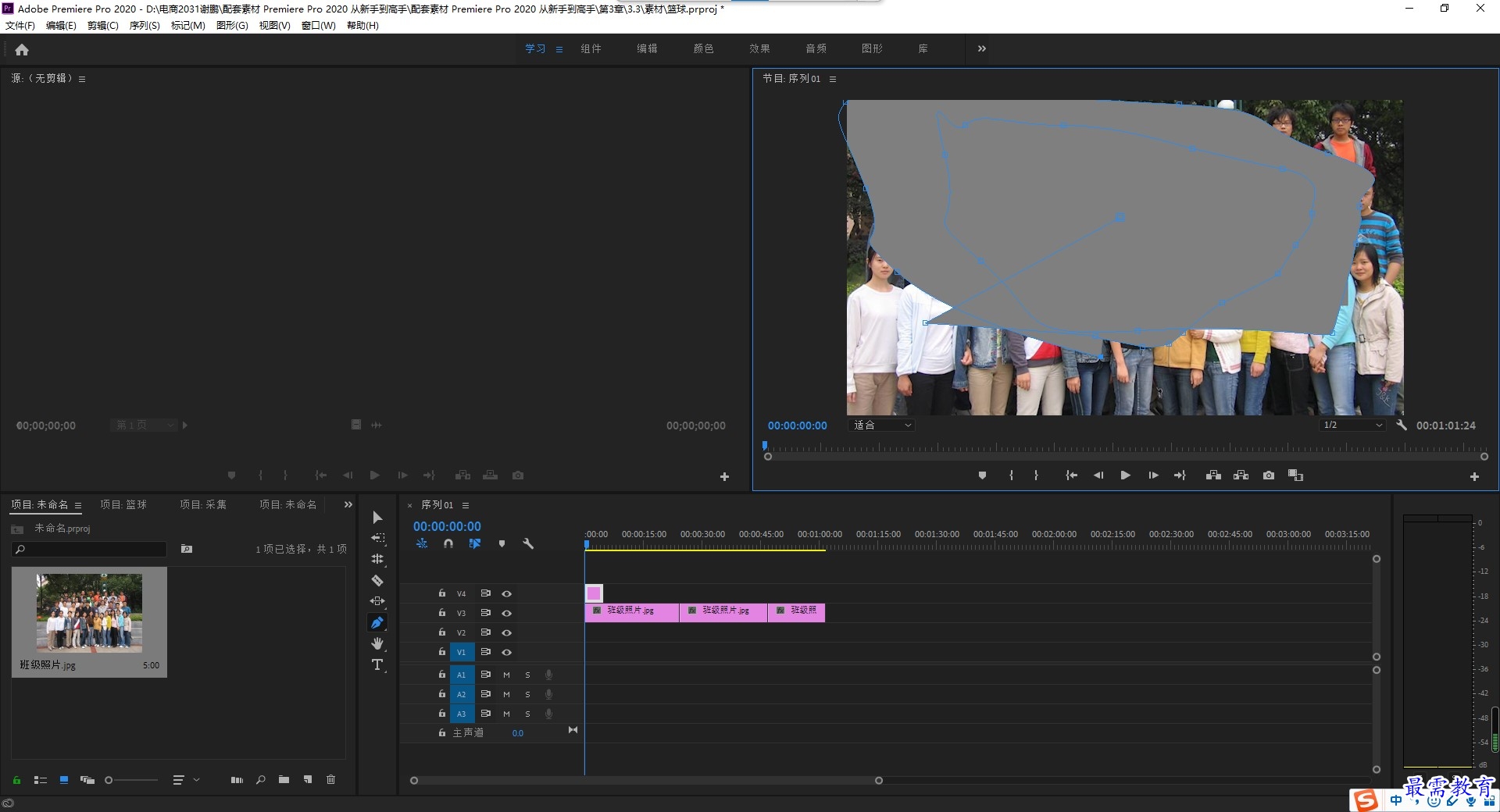
Task: Click the timeline horizontal zoom scrollbar
Action: [646, 780]
